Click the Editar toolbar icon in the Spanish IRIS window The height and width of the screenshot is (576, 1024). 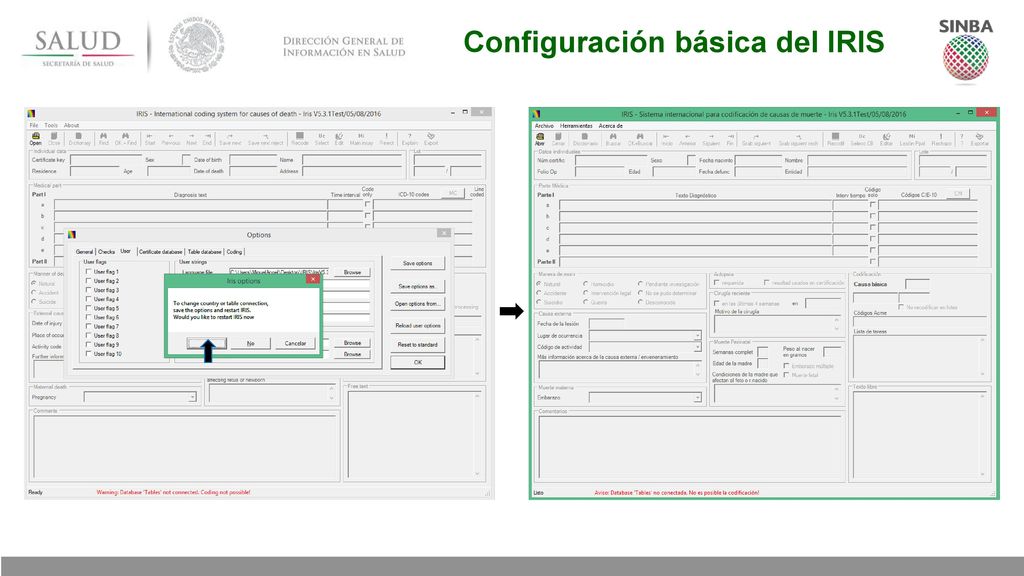[886, 139]
